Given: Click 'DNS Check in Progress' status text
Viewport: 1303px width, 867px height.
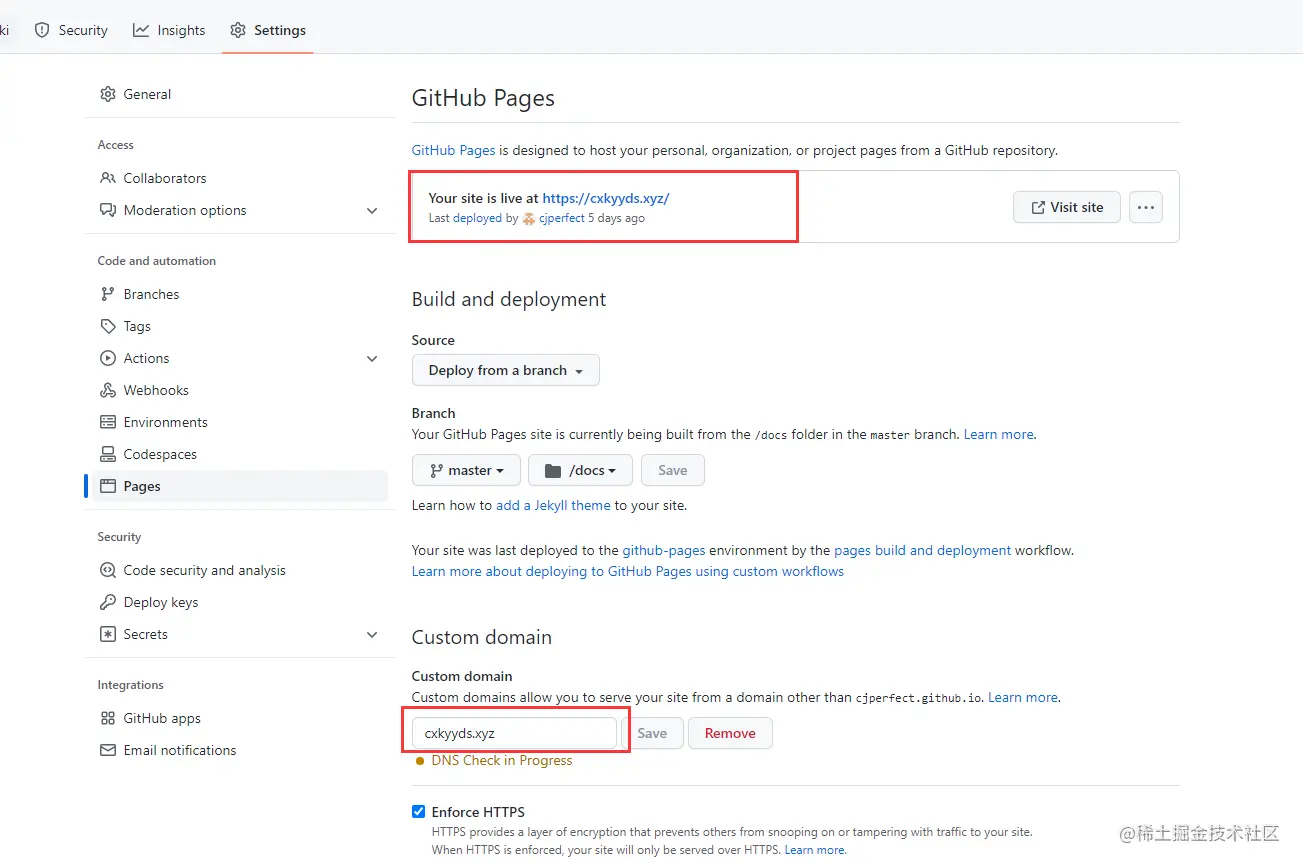Looking at the screenshot, I should (502, 760).
